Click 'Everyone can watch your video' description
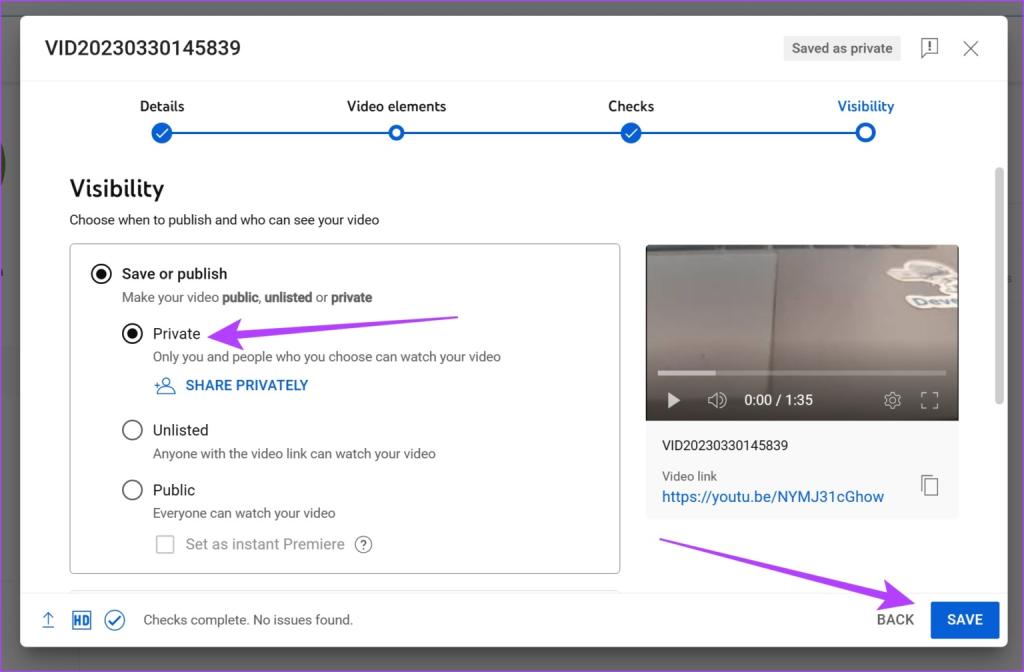The height and width of the screenshot is (672, 1024). click(x=244, y=513)
